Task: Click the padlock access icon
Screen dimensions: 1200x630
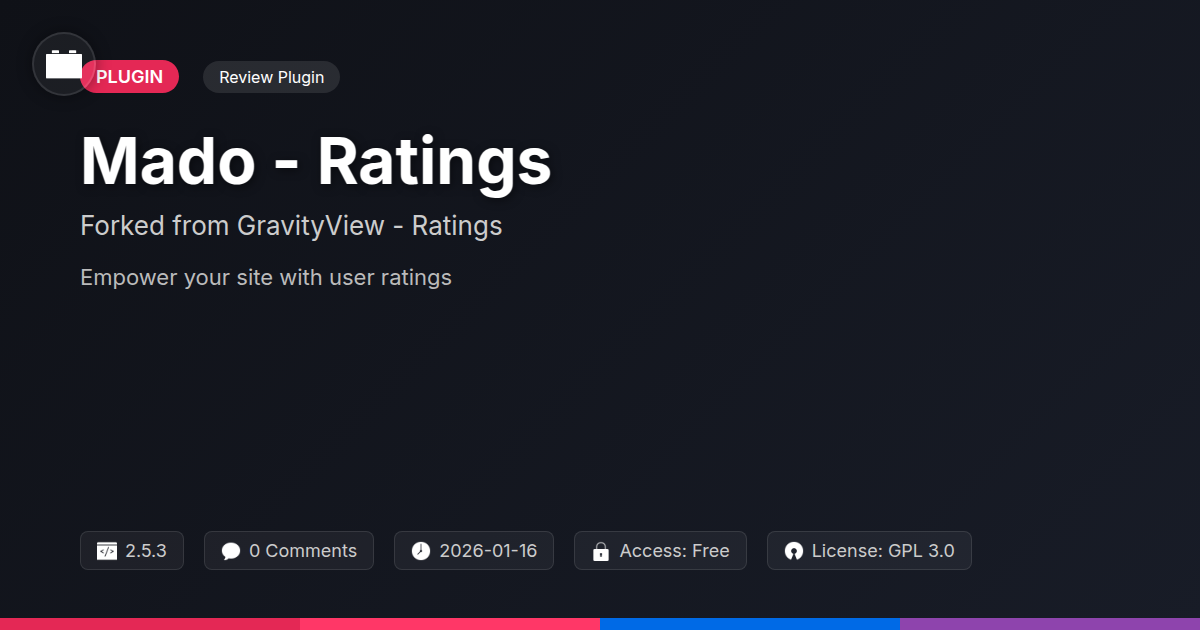Action: pos(601,551)
